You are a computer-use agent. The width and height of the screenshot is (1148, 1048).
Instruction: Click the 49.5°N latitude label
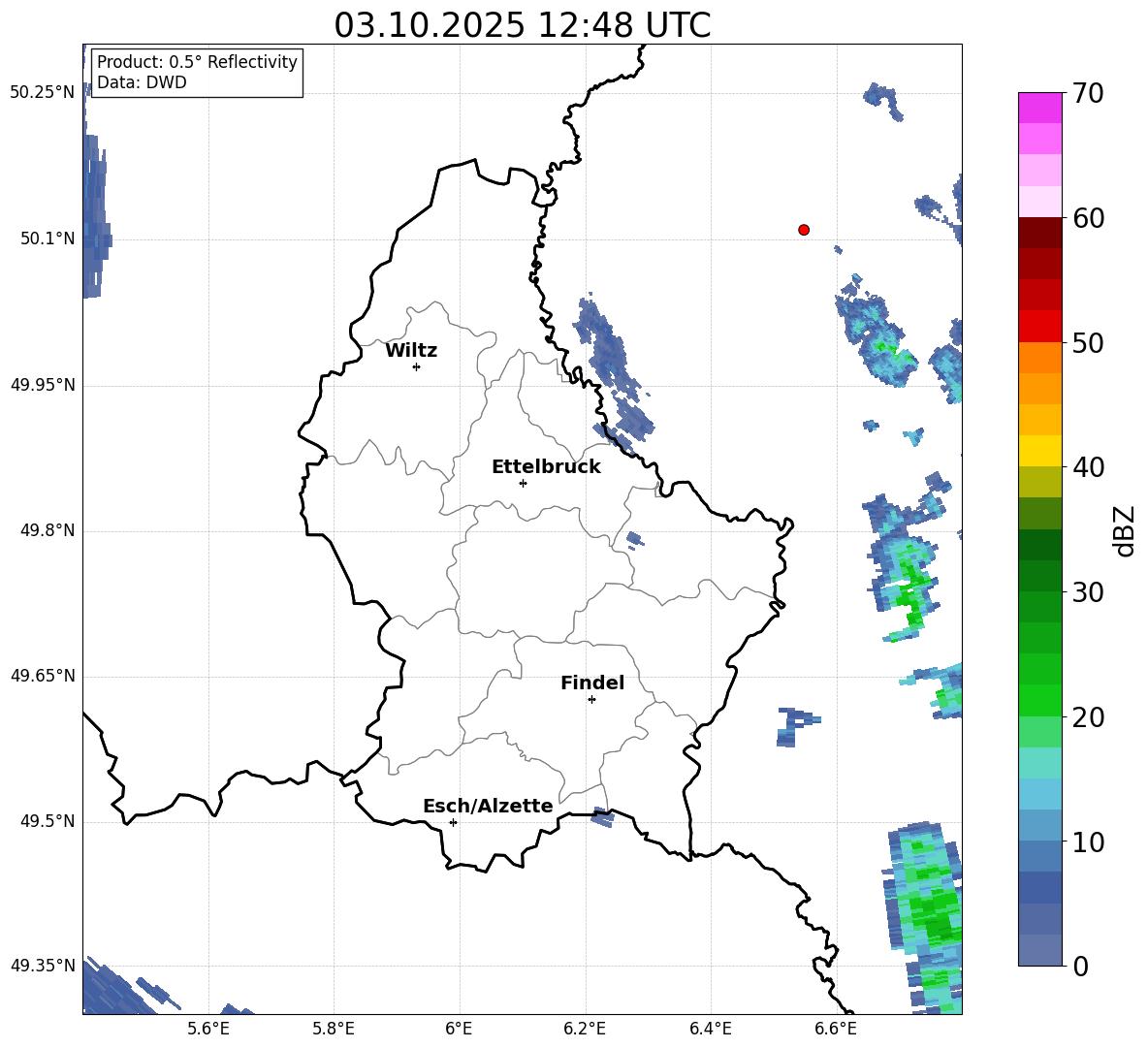pos(48,822)
